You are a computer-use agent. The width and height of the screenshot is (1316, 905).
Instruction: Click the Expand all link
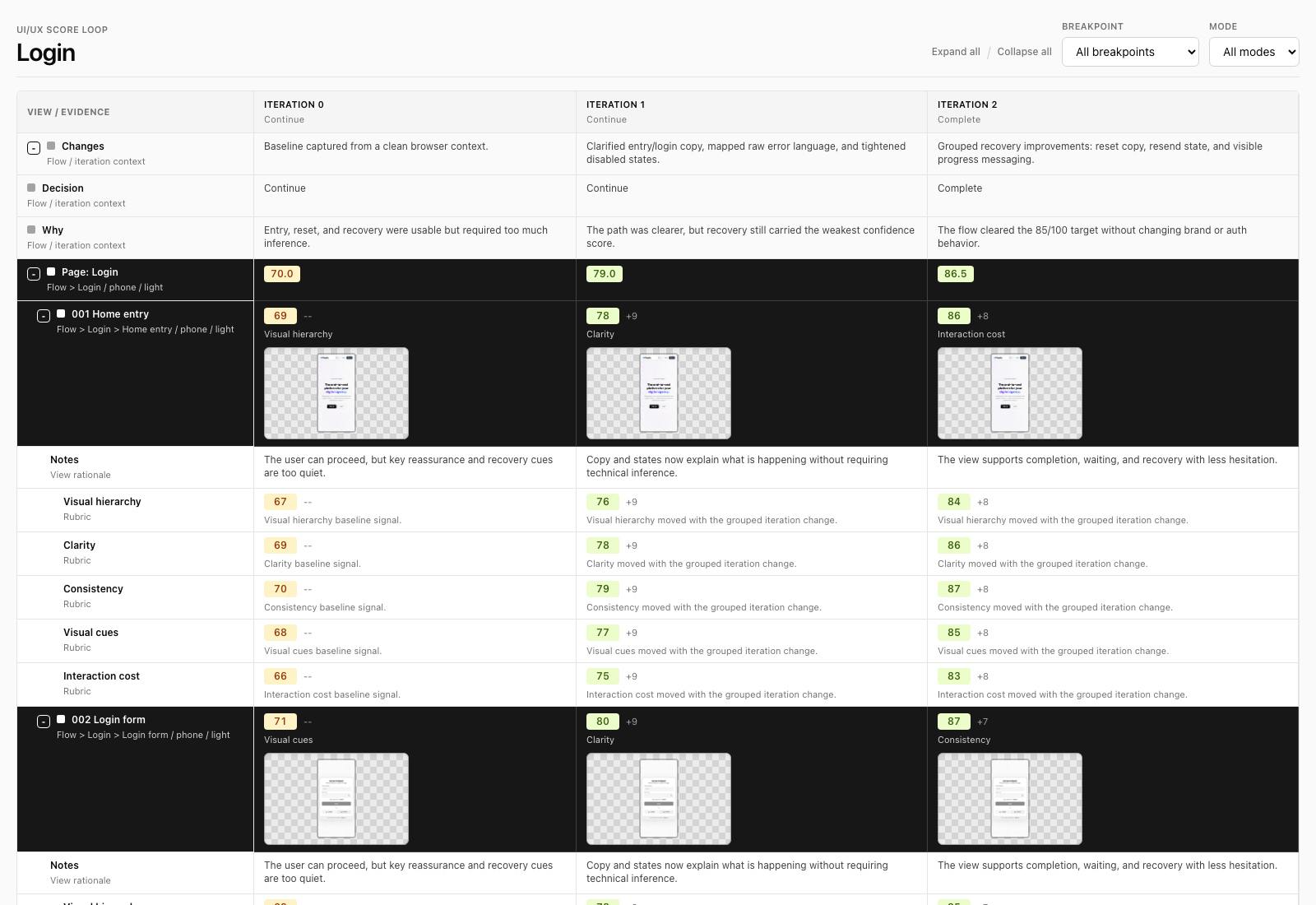tap(956, 52)
